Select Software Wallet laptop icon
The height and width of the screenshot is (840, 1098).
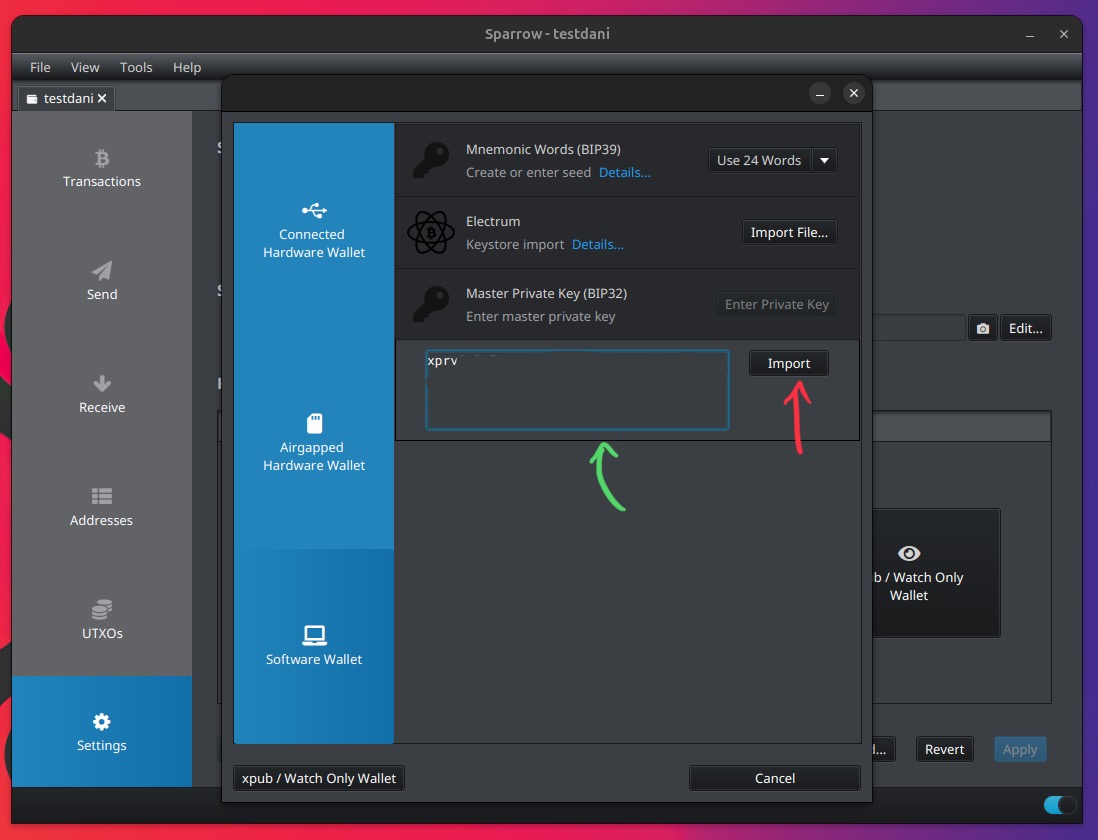click(x=314, y=635)
